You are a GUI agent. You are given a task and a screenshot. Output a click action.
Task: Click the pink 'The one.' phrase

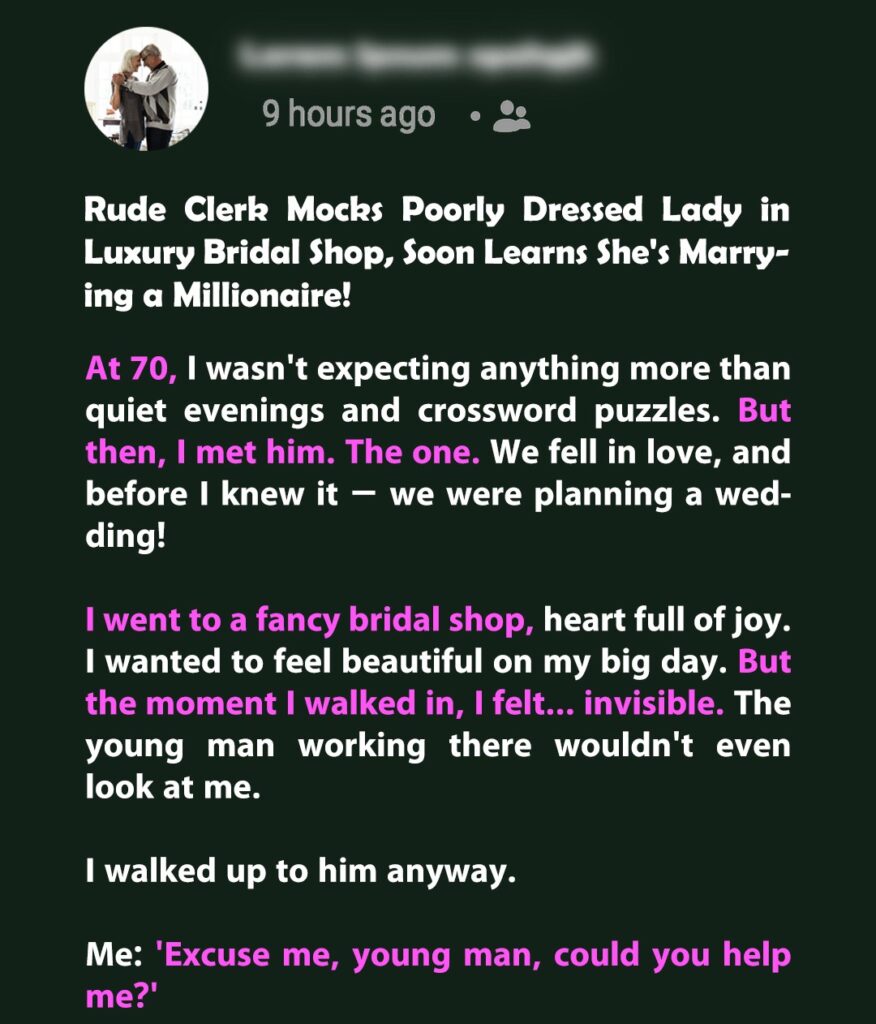(x=413, y=452)
